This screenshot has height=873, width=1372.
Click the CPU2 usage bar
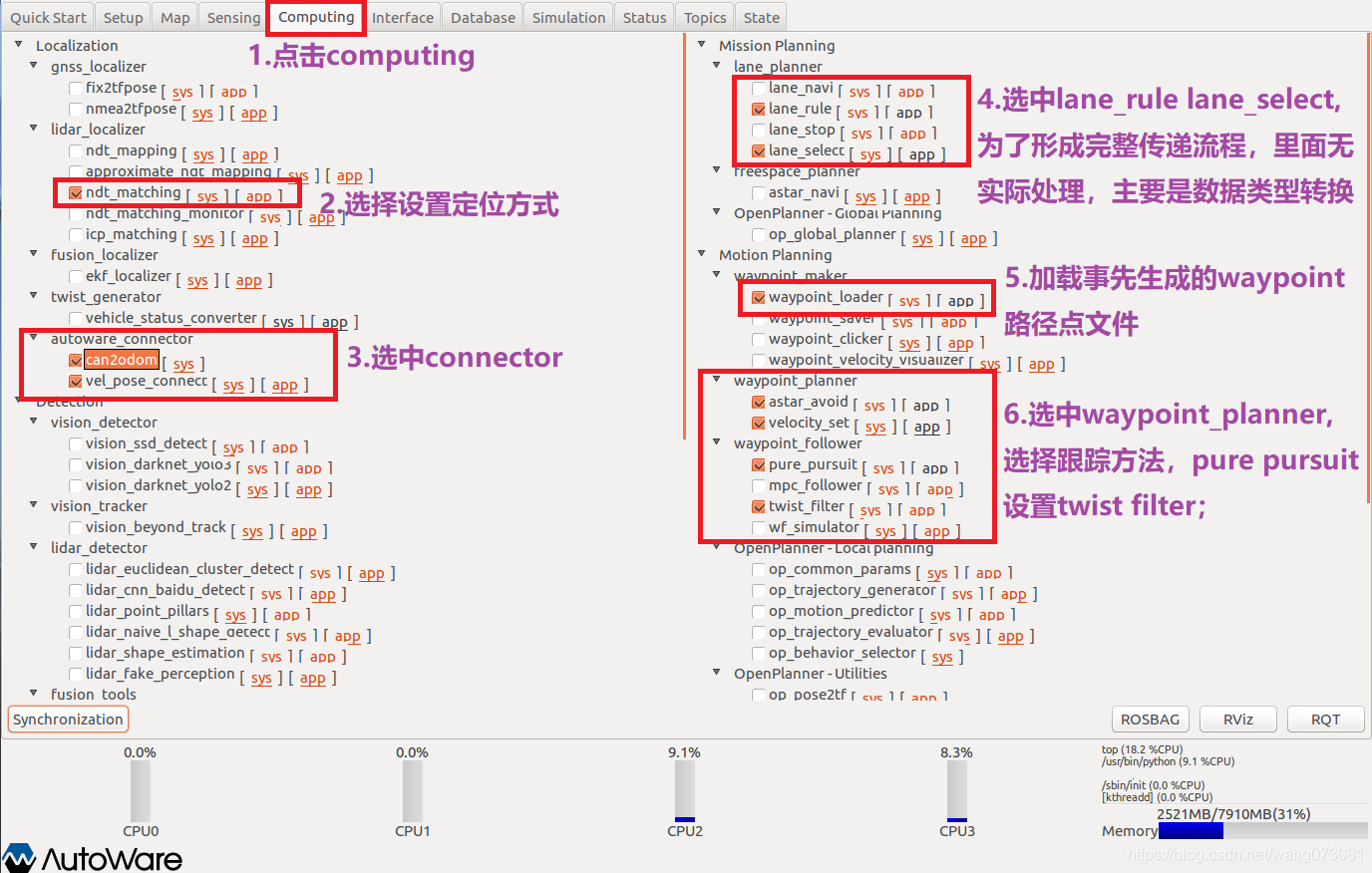[685, 792]
